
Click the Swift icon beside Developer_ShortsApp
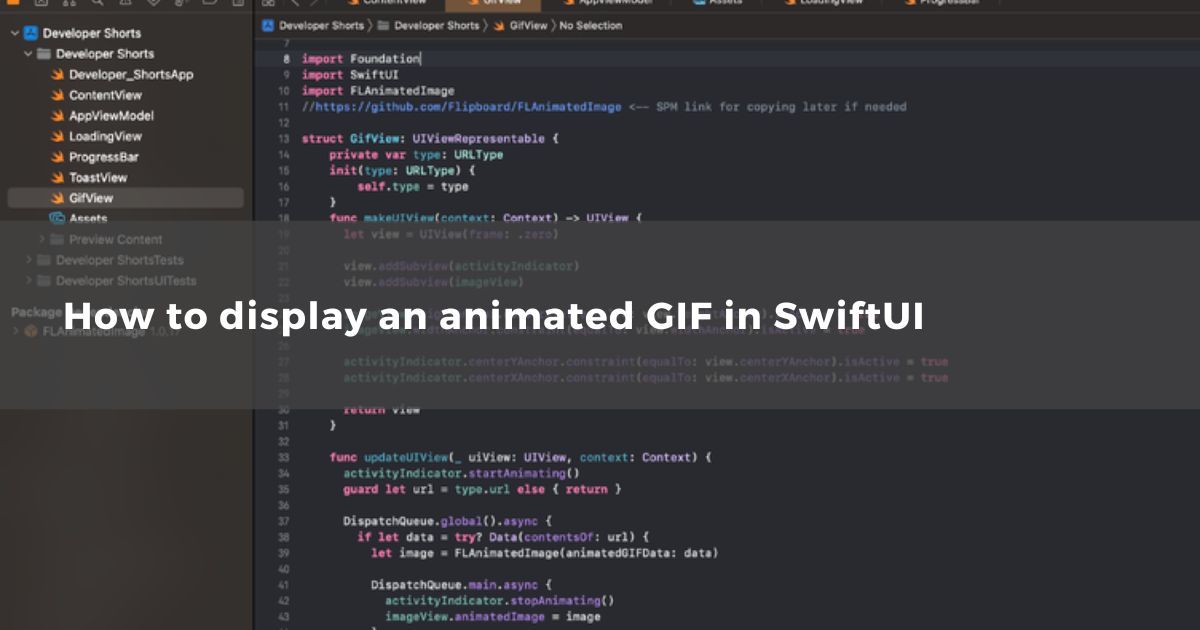pyautogui.click(x=58, y=75)
